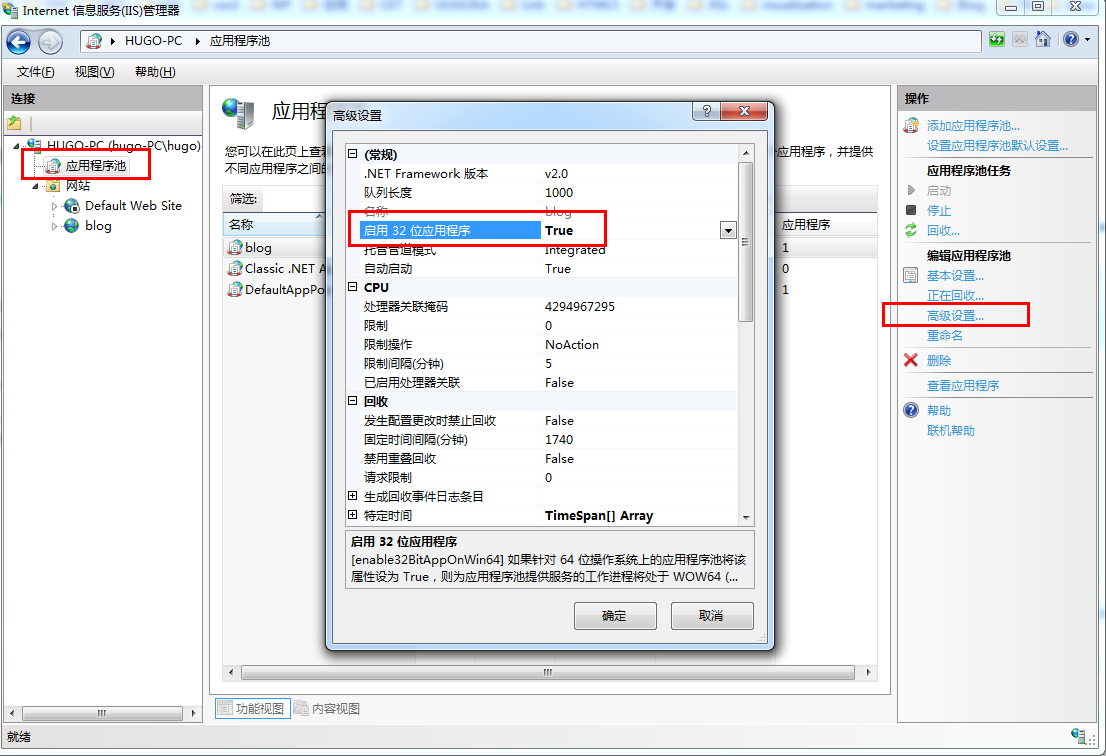The image size is (1106, 756).
Task: Expand 生成回收事件日志条目 property group
Action: coord(353,496)
